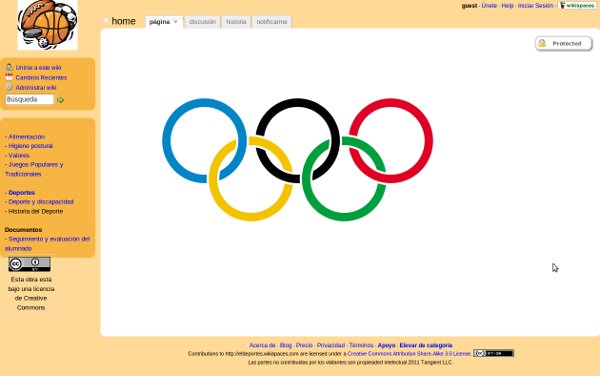The width and height of the screenshot is (600, 376).
Task: Click the Administrar wiki gear icon
Action: 9,87
